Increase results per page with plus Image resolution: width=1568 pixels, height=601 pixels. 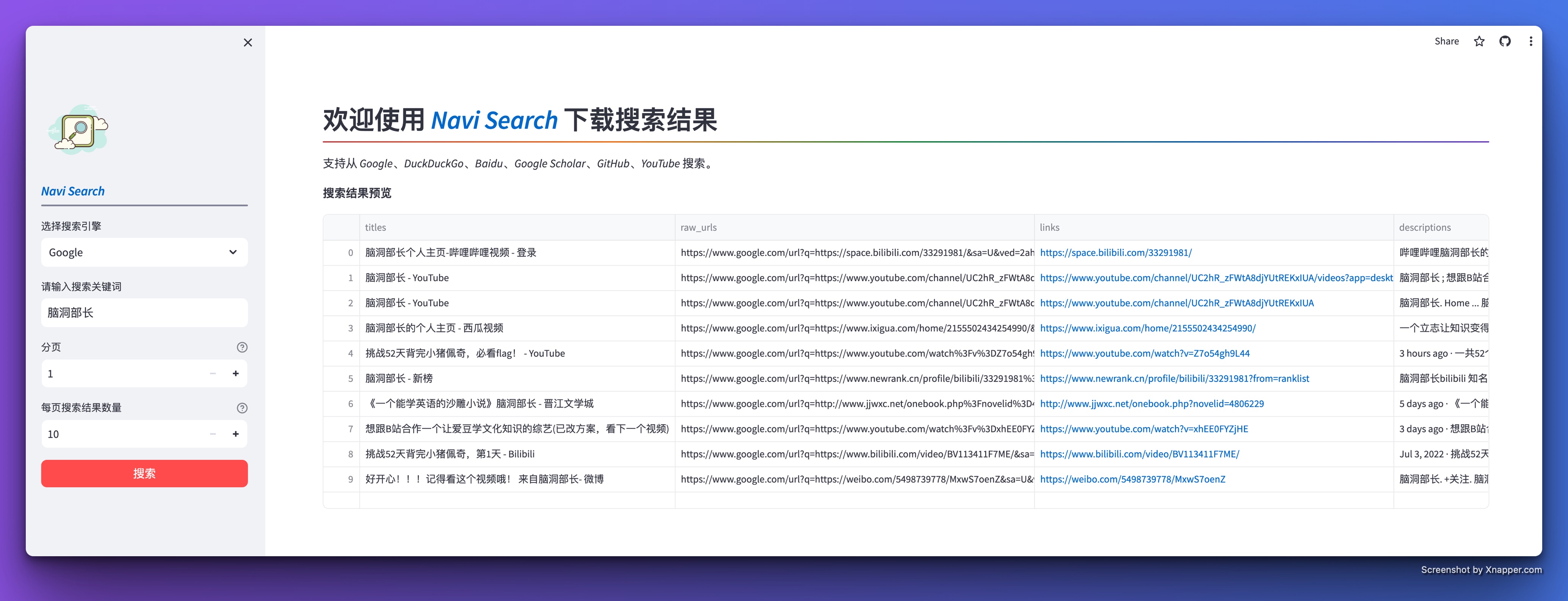(235, 434)
